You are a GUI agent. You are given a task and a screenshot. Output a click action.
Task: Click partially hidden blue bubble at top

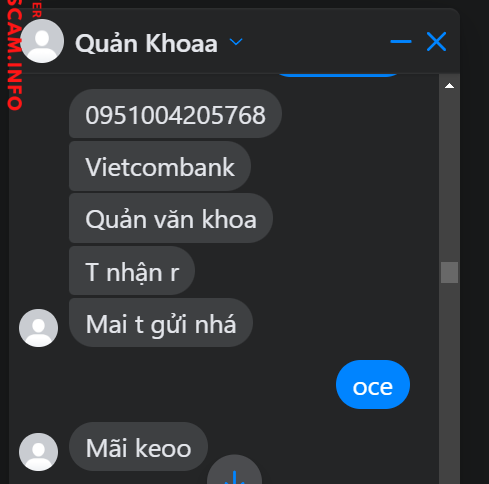point(338,74)
